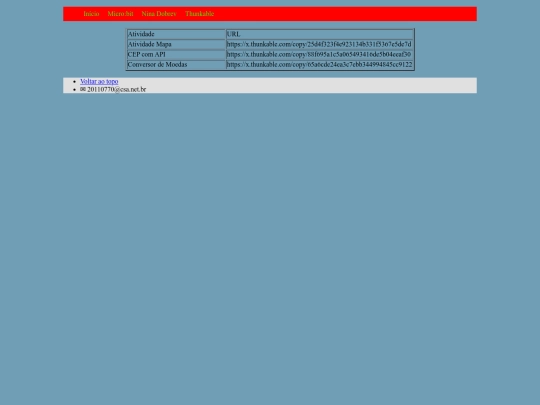Click the envelope icon before the email
The height and width of the screenshot is (405, 540).
pos(83,89)
